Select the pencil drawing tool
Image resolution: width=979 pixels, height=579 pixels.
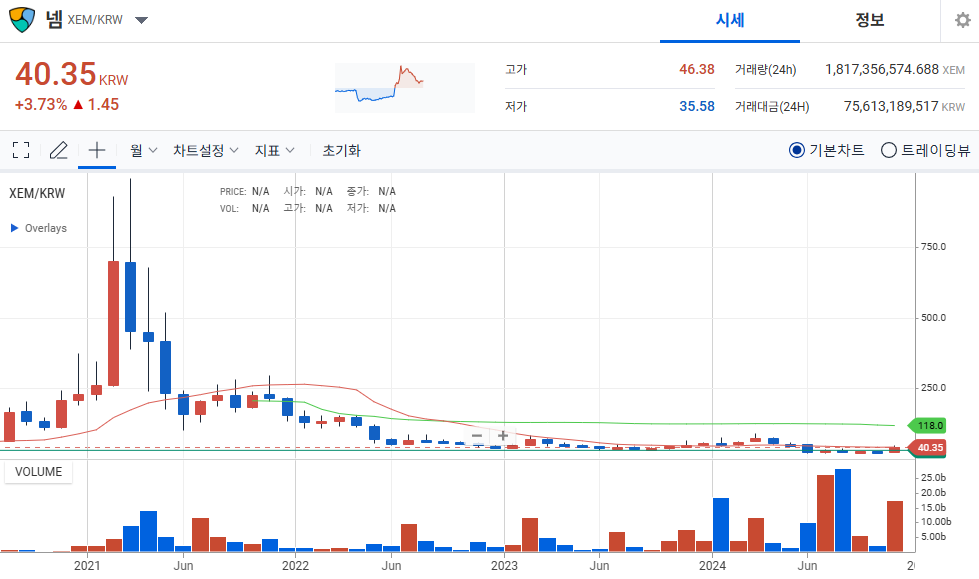point(58,150)
